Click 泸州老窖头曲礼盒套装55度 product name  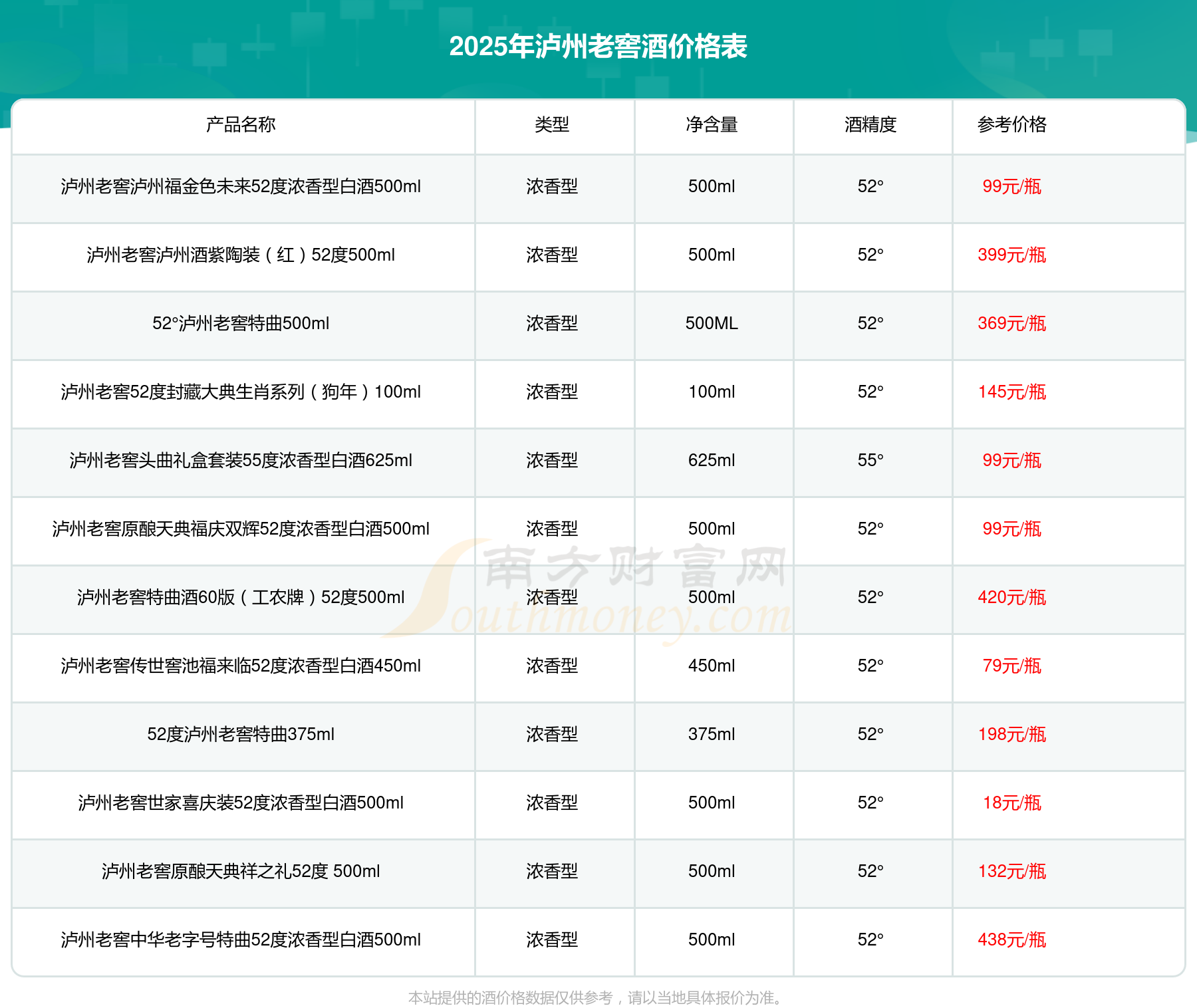click(x=241, y=461)
